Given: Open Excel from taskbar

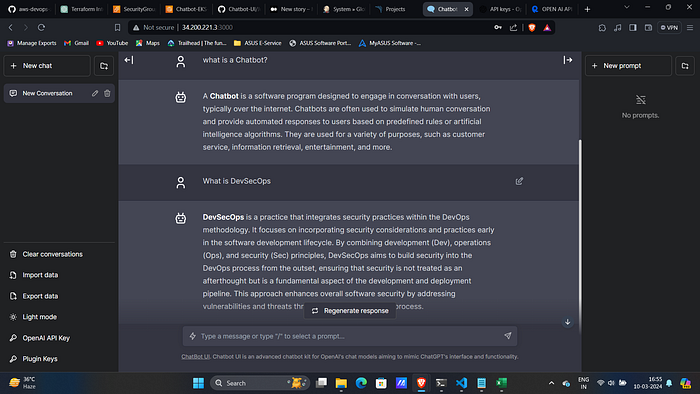Looking at the screenshot, I should click(501, 383).
